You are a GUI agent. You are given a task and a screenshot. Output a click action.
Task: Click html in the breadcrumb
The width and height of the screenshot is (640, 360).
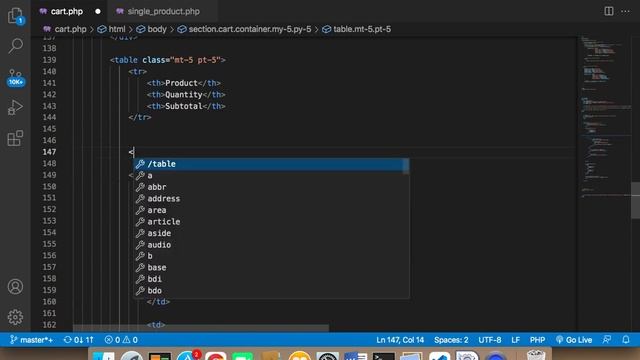pyautogui.click(x=117, y=29)
